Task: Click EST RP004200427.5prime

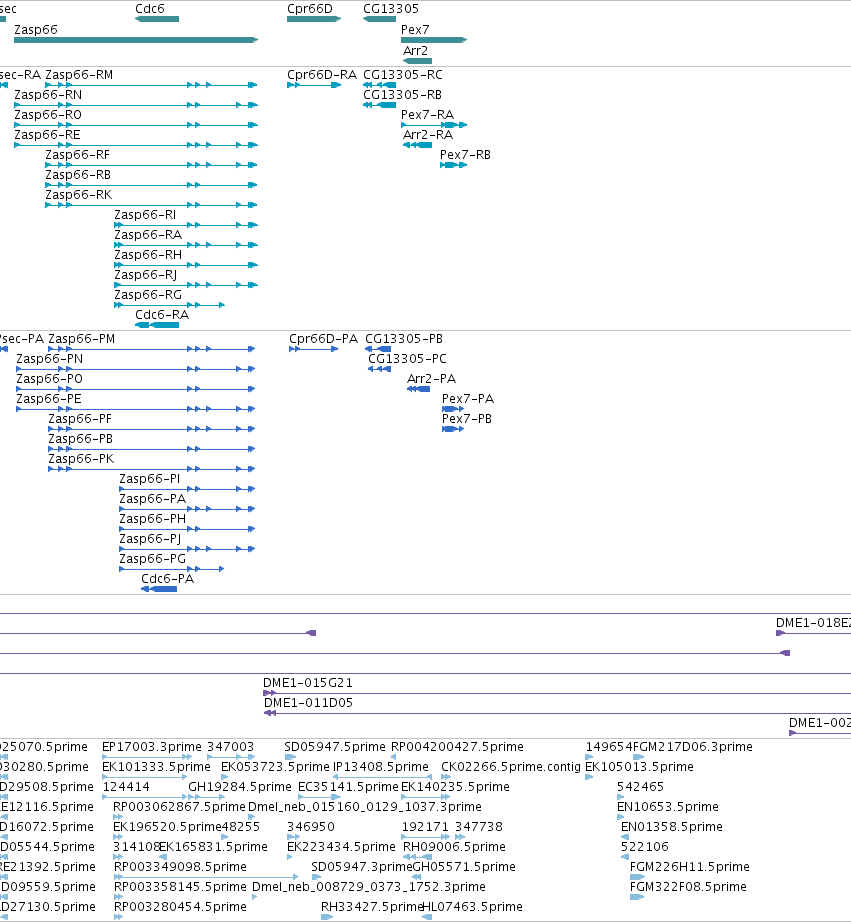Action: coord(393,757)
